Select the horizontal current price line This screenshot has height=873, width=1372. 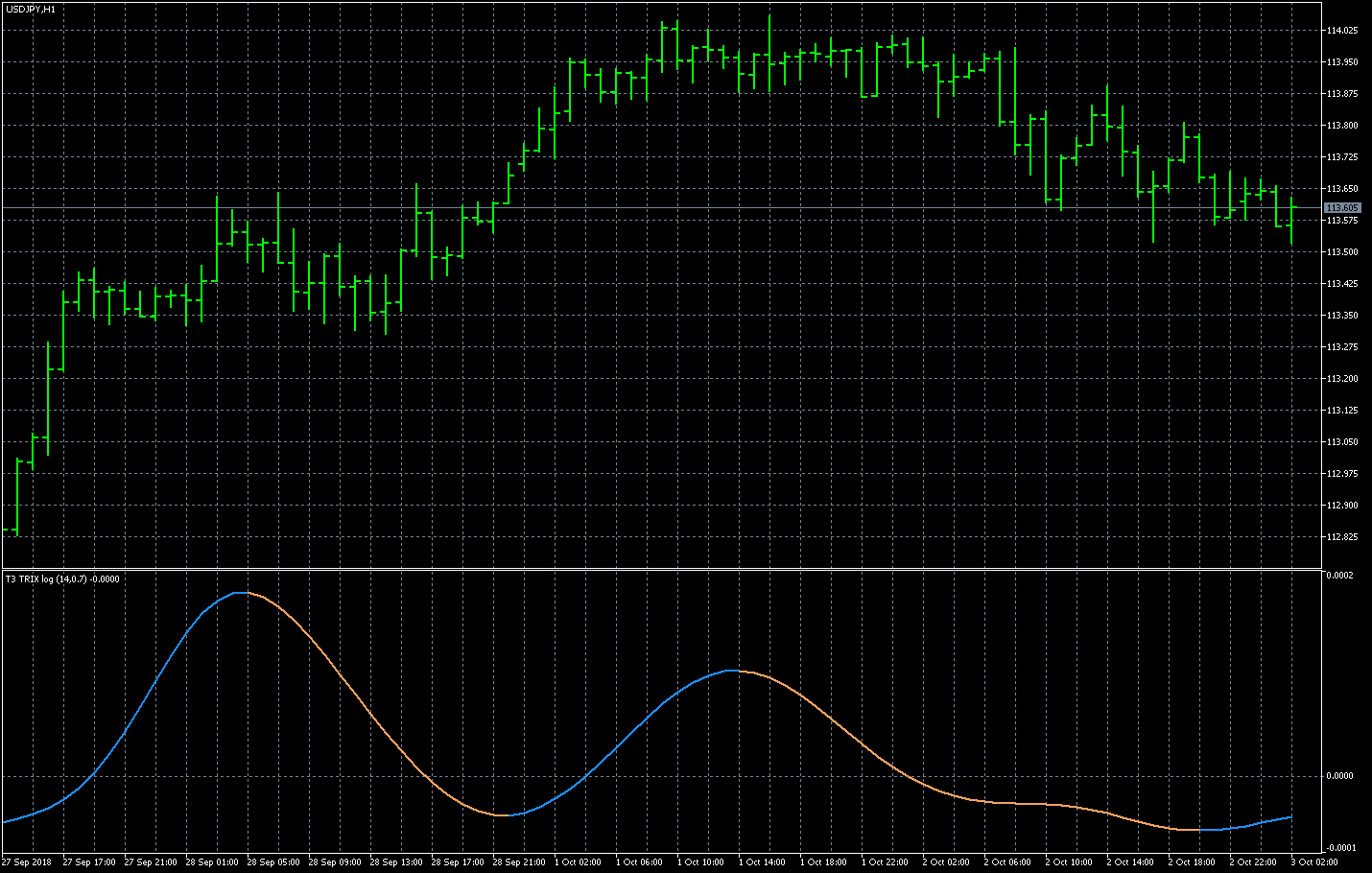[672, 208]
